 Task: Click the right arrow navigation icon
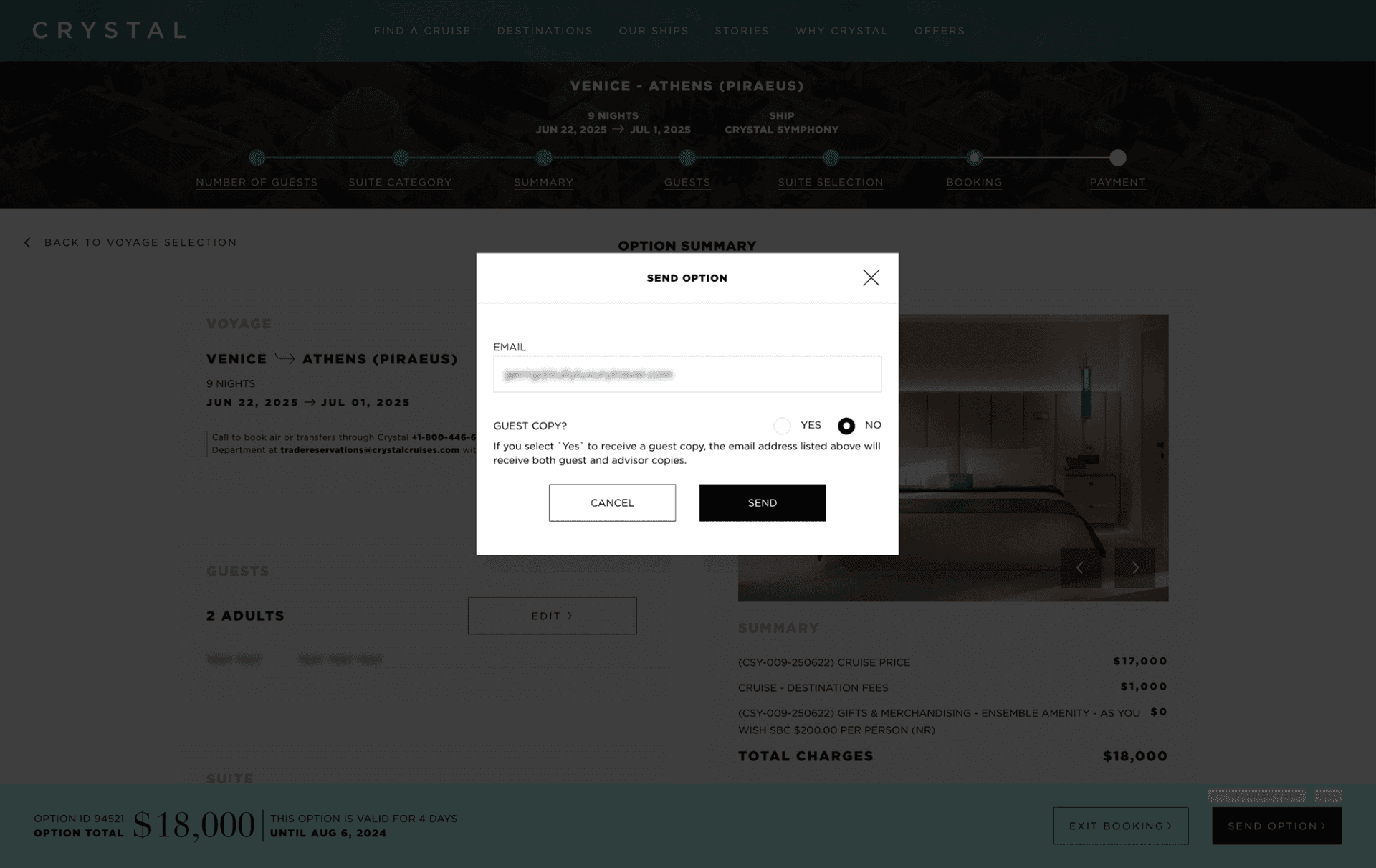pyautogui.click(x=1135, y=567)
